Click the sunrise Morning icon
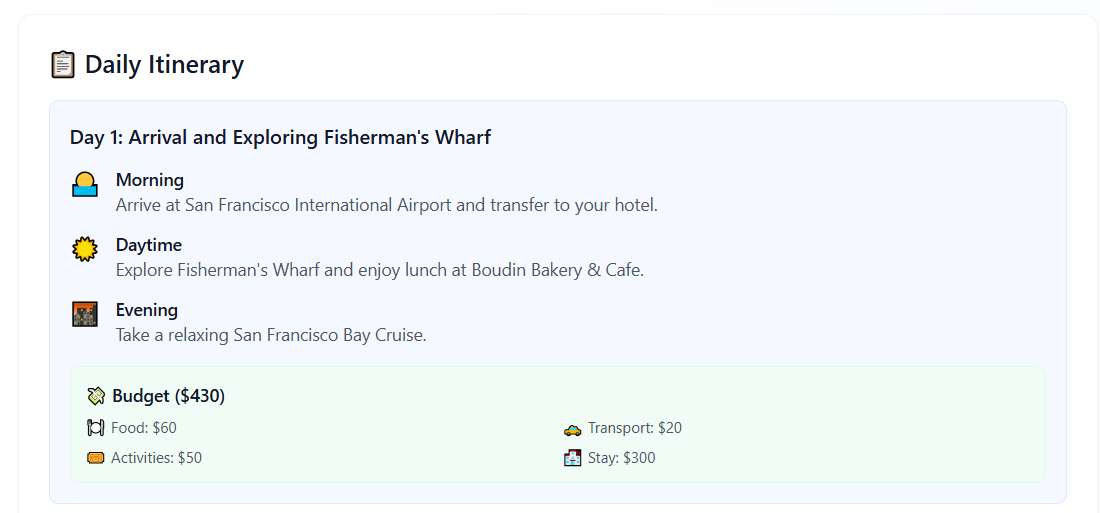 click(85, 185)
